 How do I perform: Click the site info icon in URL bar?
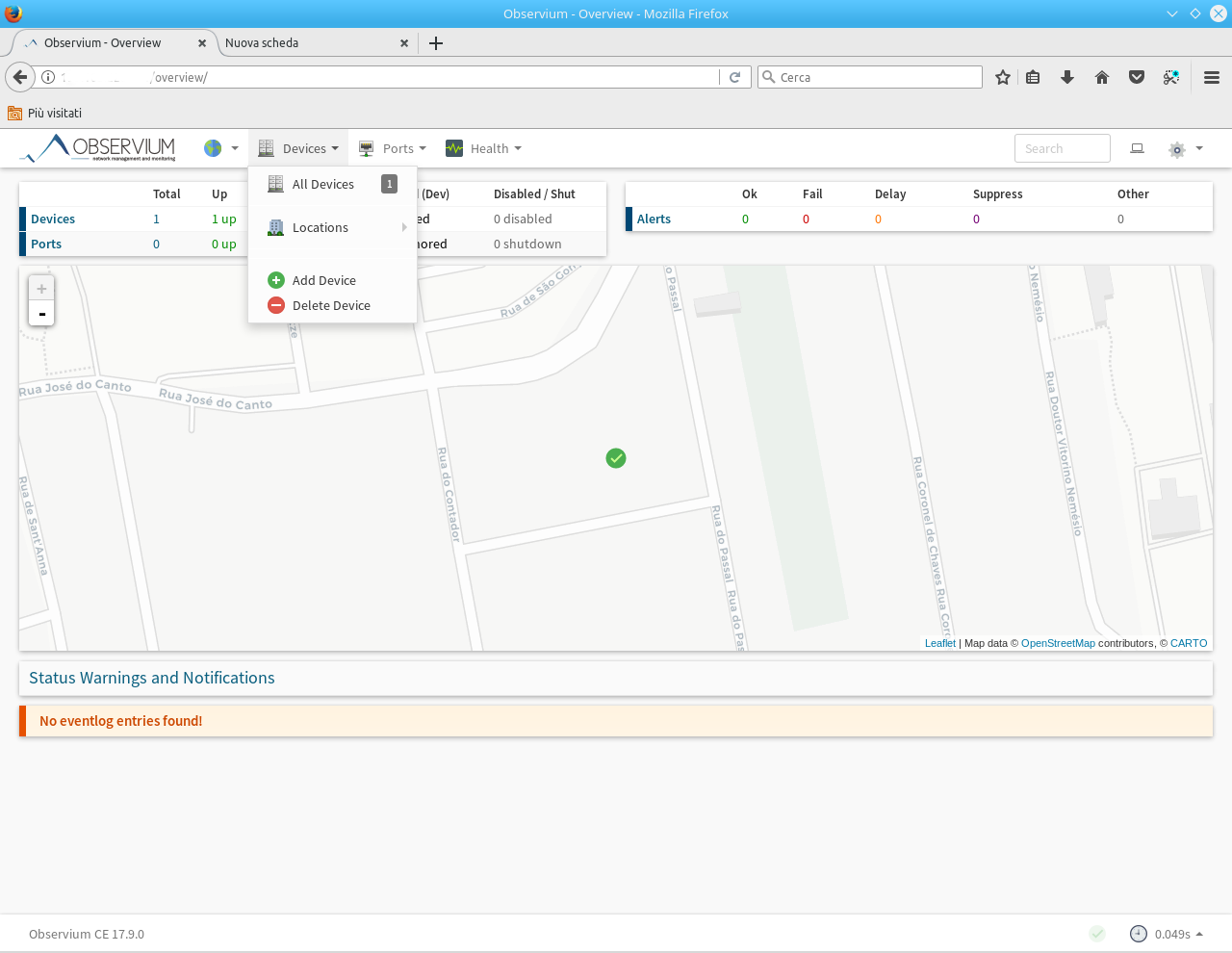point(48,77)
